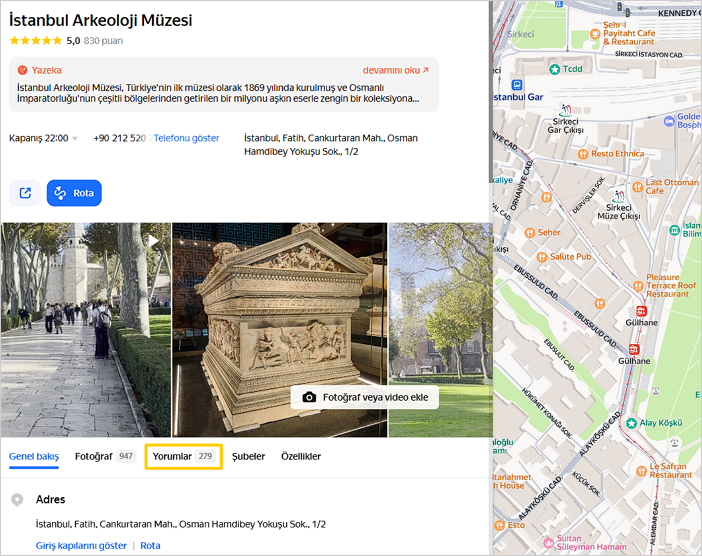Click the panel vertical scrollbar

tap(491, 92)
